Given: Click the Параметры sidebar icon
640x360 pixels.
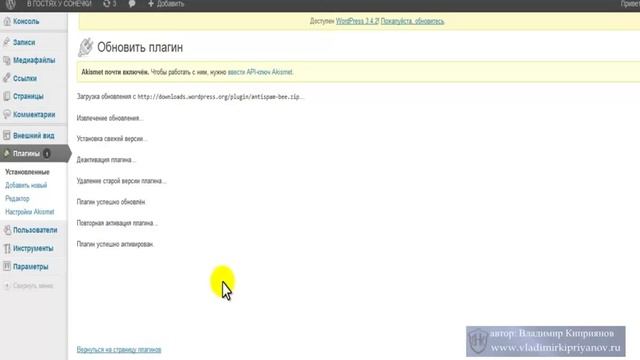Looking at the screenshot, I should pyautogui.click(x=7, y=267).
